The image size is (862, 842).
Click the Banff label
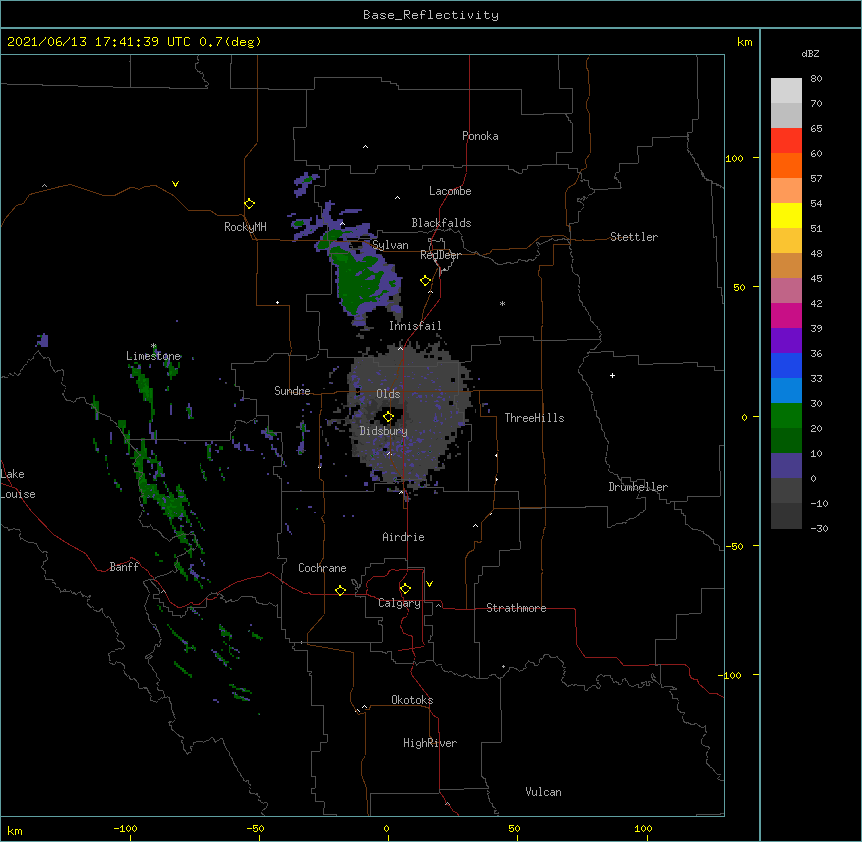[x=124, y=567]
